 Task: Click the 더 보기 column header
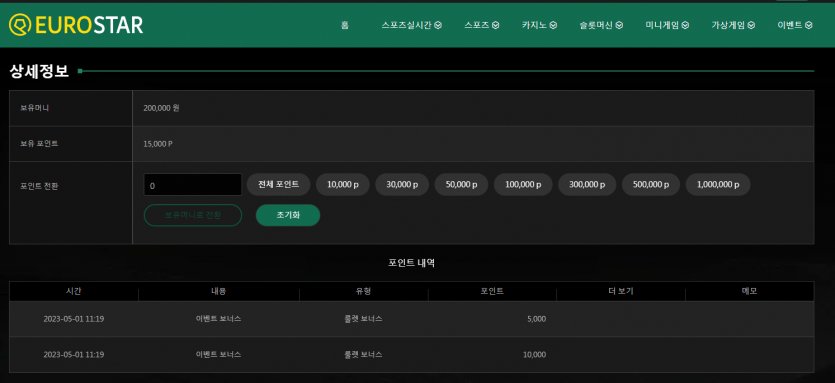tap(621, 291)
